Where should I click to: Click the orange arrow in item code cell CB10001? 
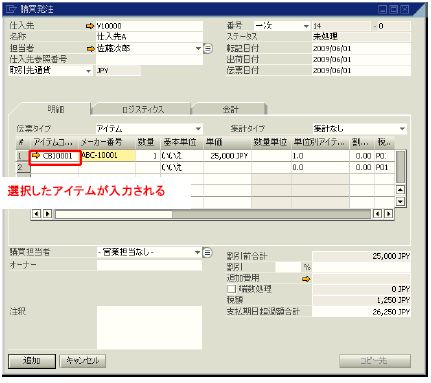[x=36, y=156]
